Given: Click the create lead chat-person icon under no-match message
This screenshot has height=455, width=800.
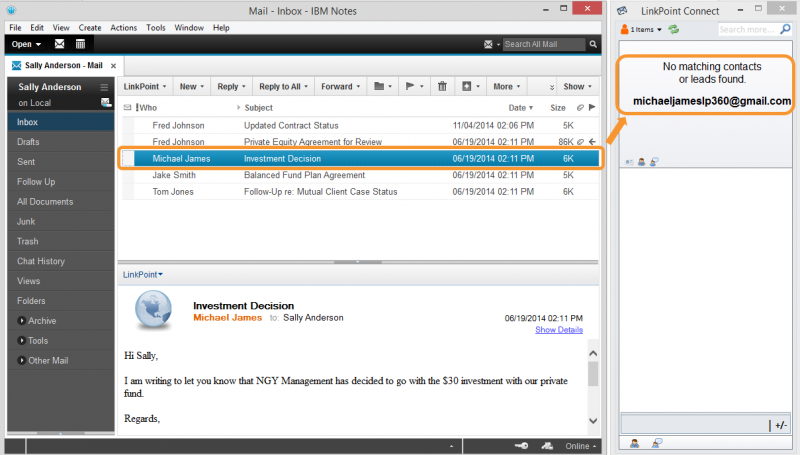Looking at the screenshot, I should coord(654,162).
